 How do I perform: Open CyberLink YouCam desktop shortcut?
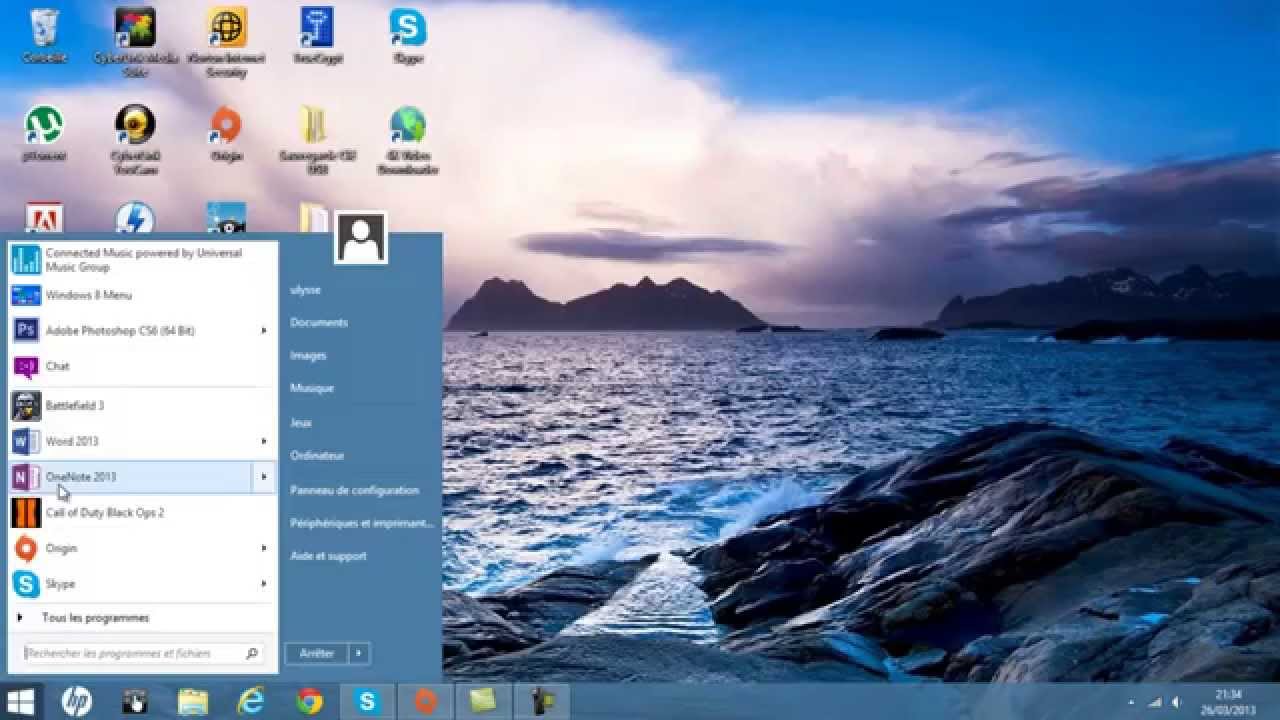[x=135, y=138]
